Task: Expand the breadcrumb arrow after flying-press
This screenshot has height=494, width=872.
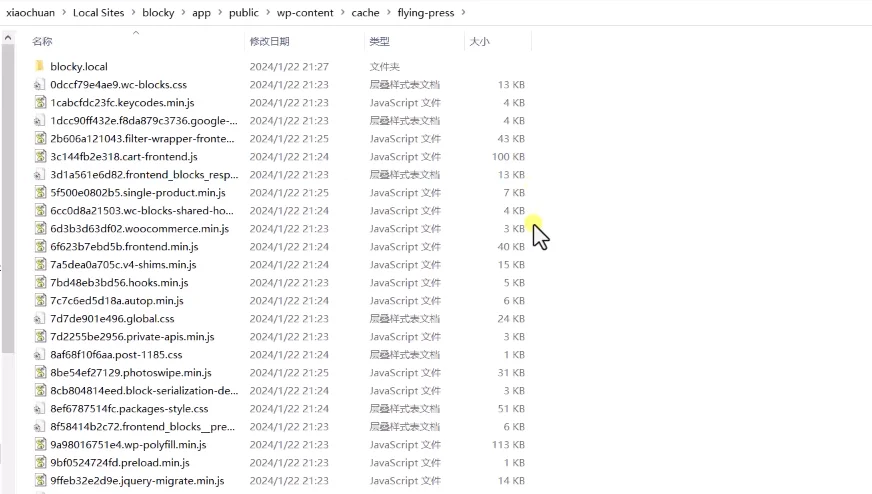Action: (x=464, y=13)
